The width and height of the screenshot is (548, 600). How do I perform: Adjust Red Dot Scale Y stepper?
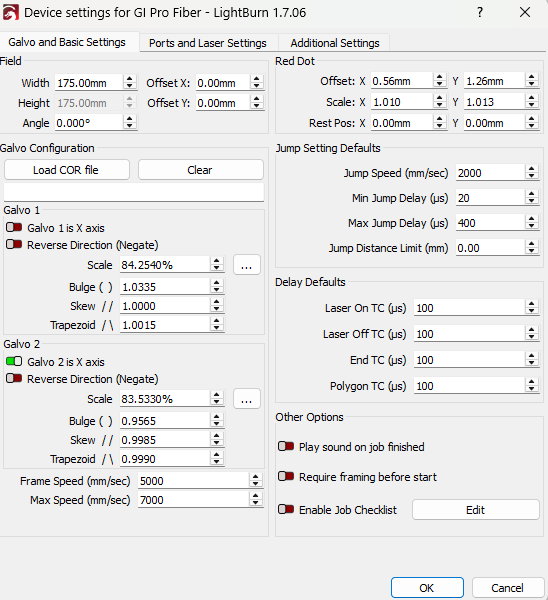[532, 101]
